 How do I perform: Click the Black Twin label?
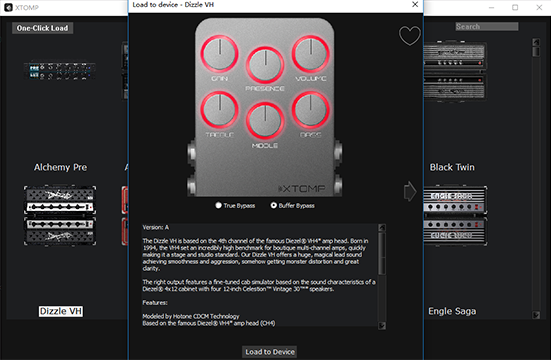click(x=452, y=167)
